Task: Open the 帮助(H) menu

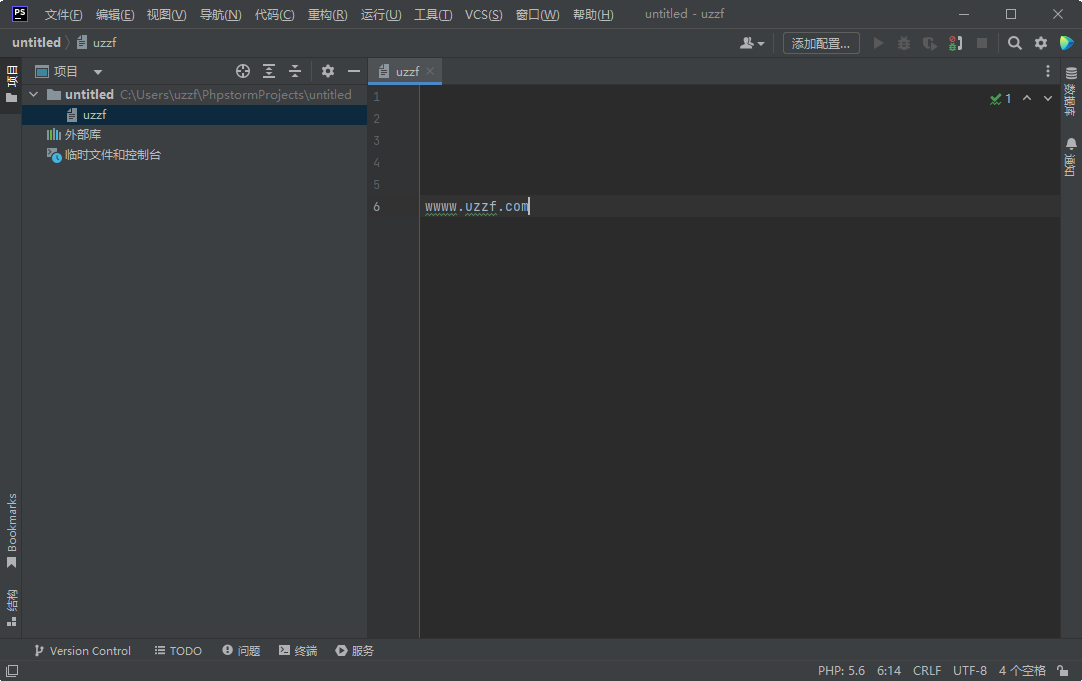Action: point(593,14)
